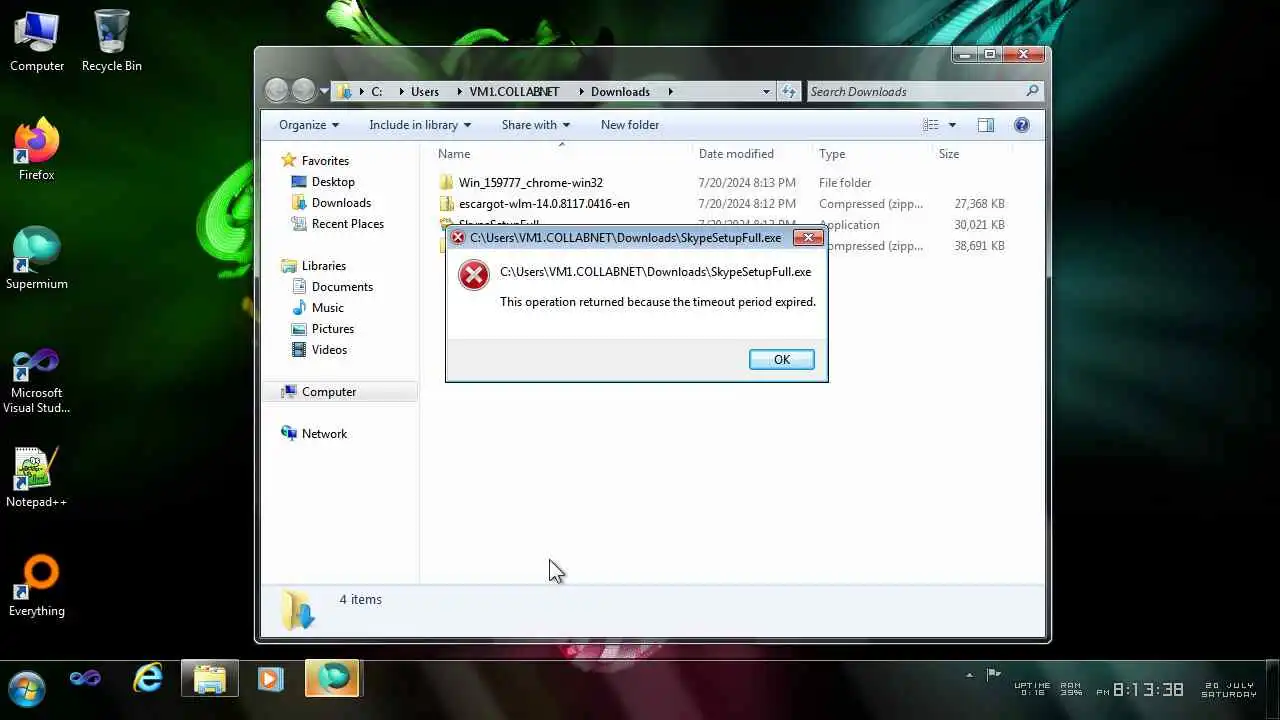
Task: Sort files by Name column
Action: point(561,154)
